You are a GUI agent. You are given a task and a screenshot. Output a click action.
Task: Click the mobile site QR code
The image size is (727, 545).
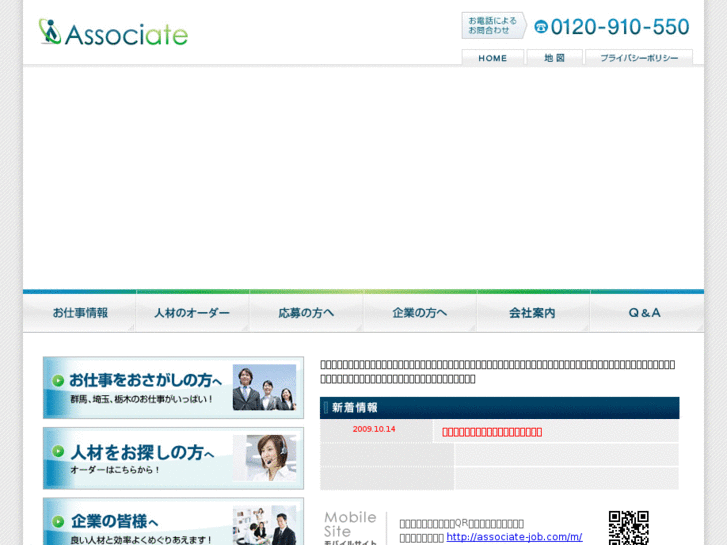pos(628,528)
